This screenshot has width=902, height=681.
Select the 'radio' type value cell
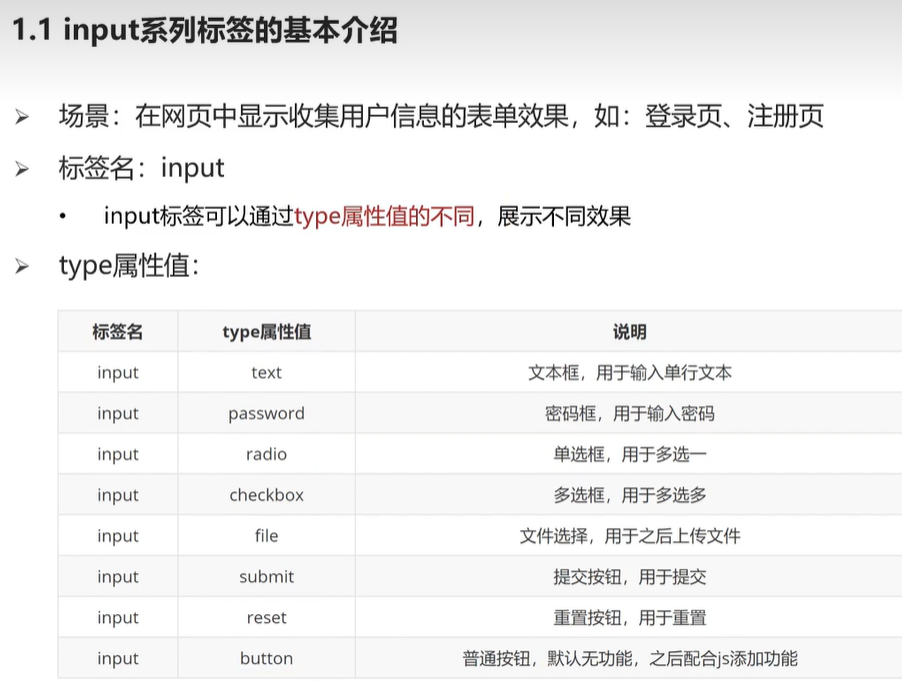click(x=266, y=454)
